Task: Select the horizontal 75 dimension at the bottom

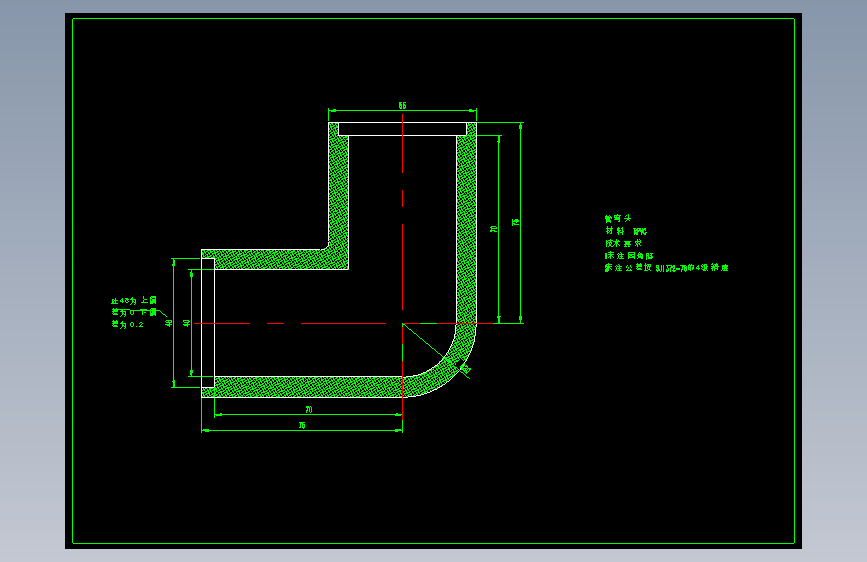Action: [x=302, y=425]
